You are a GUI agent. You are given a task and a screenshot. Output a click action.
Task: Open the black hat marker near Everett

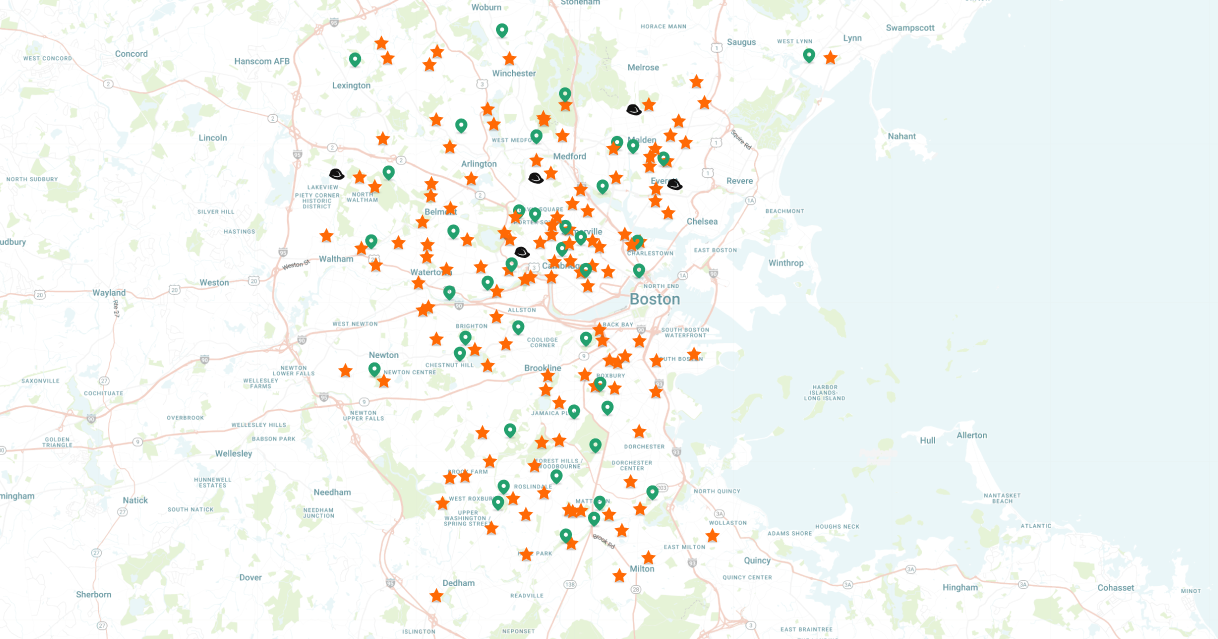click(x=674, y=184)
